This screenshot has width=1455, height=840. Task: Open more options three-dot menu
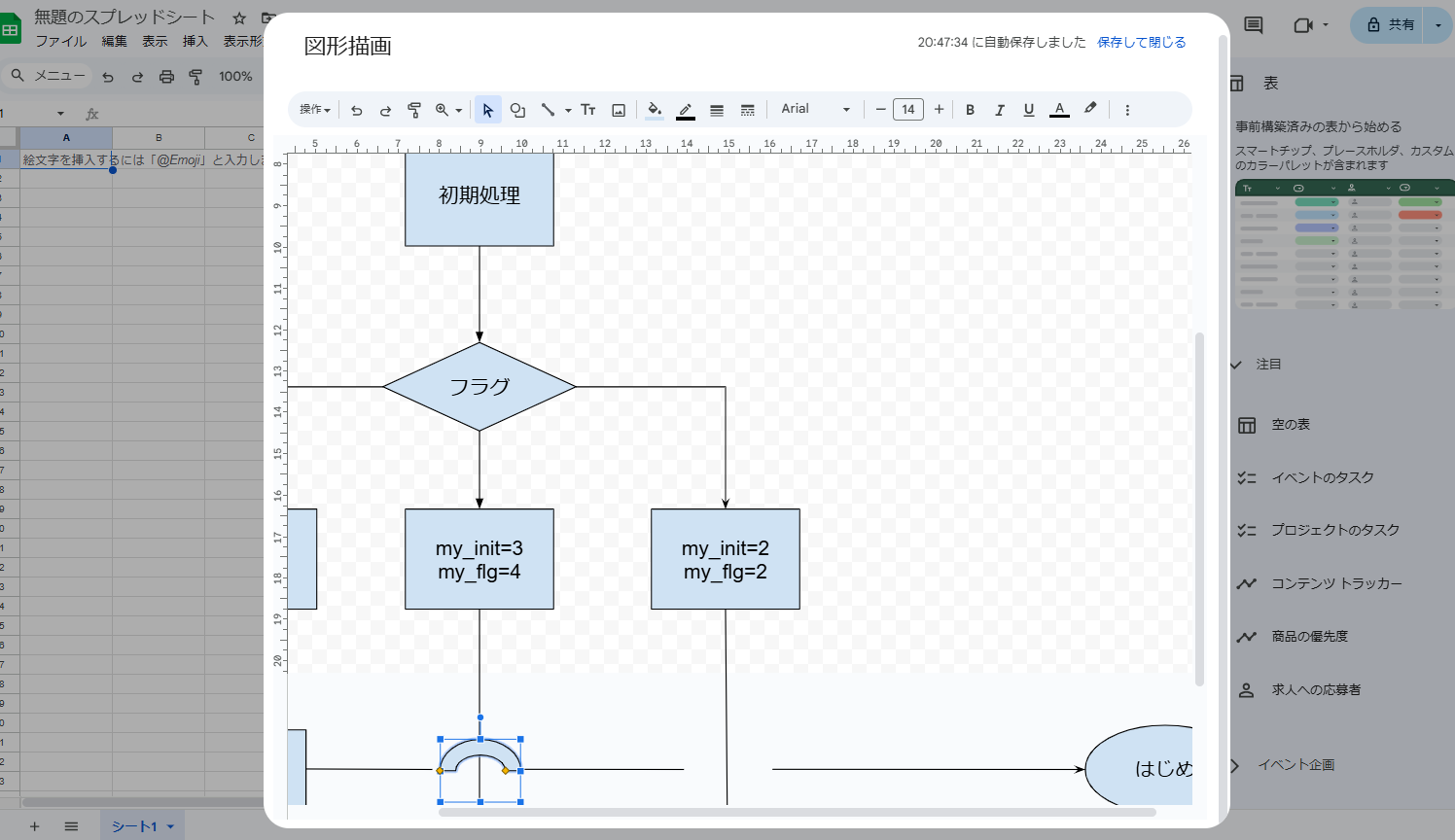pyautogui.click(x=1127, y=110)
